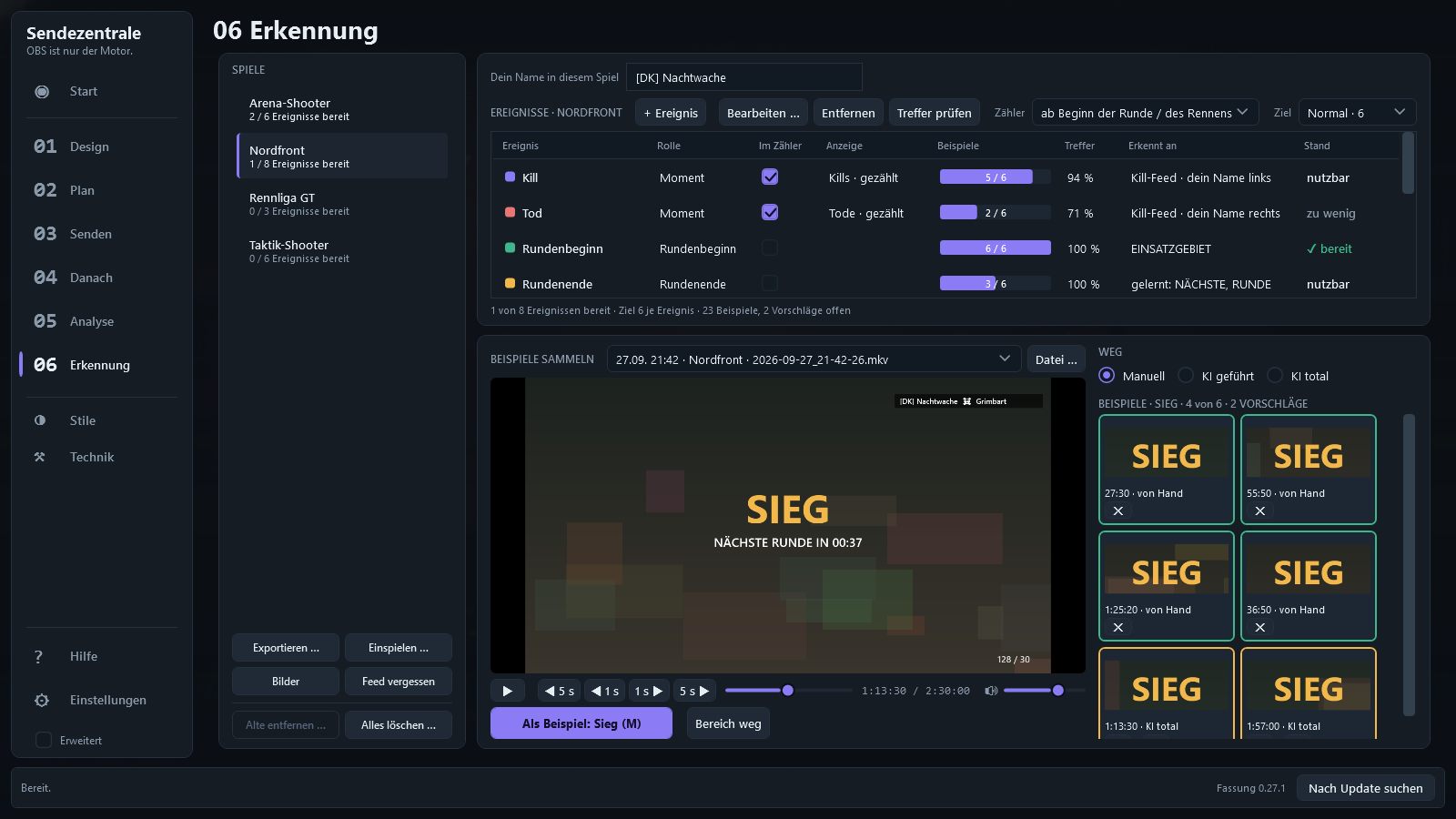Click the Hilfe question mark icon

pos(38,656)
